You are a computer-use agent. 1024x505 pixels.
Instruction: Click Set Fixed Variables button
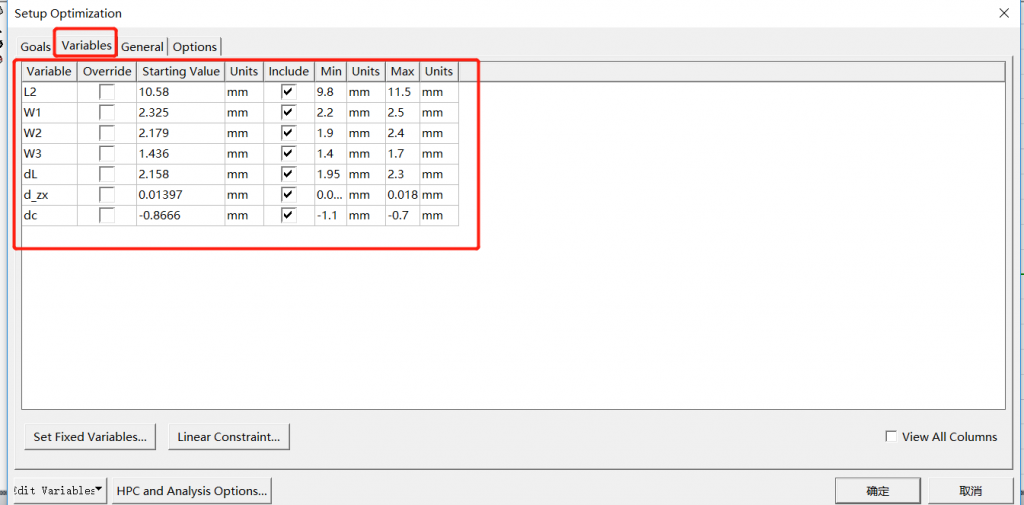click(90, 437)
